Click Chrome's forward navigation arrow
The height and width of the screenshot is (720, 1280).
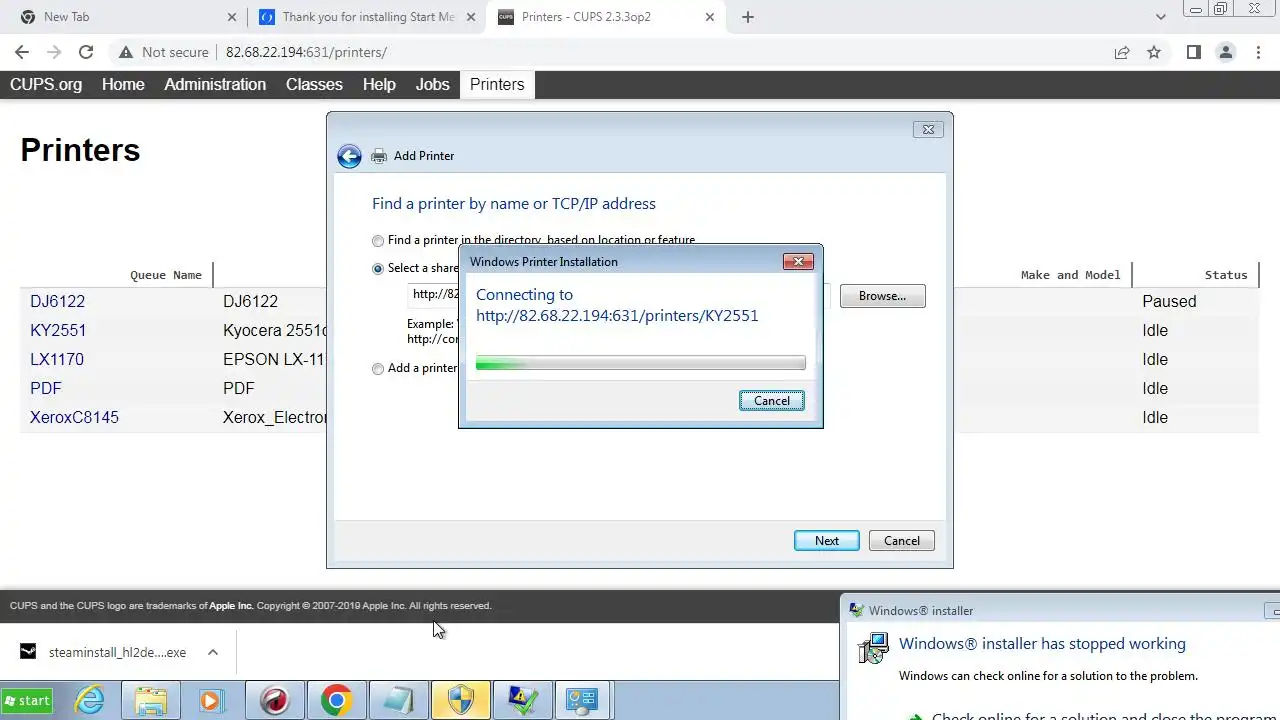tap(54, 52)
